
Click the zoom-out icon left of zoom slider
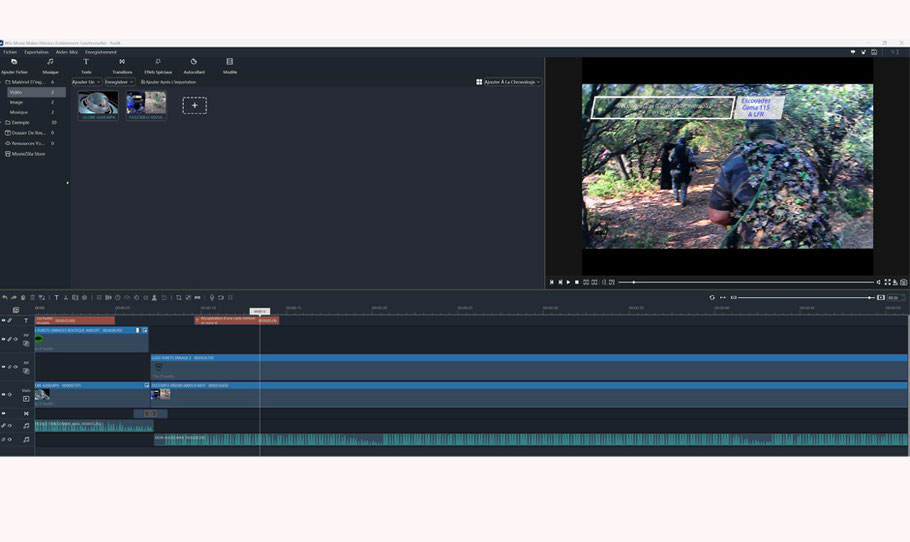[734, 298]
